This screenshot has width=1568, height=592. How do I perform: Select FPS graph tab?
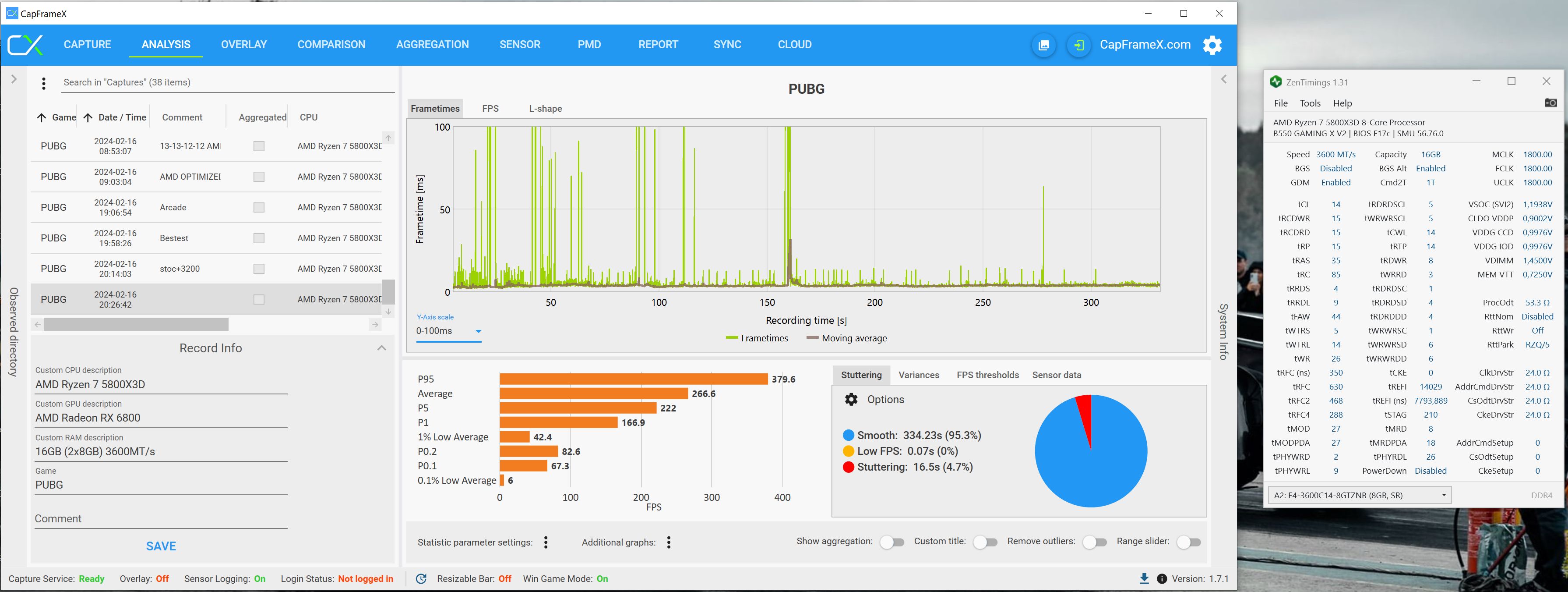tap(490, 108)
